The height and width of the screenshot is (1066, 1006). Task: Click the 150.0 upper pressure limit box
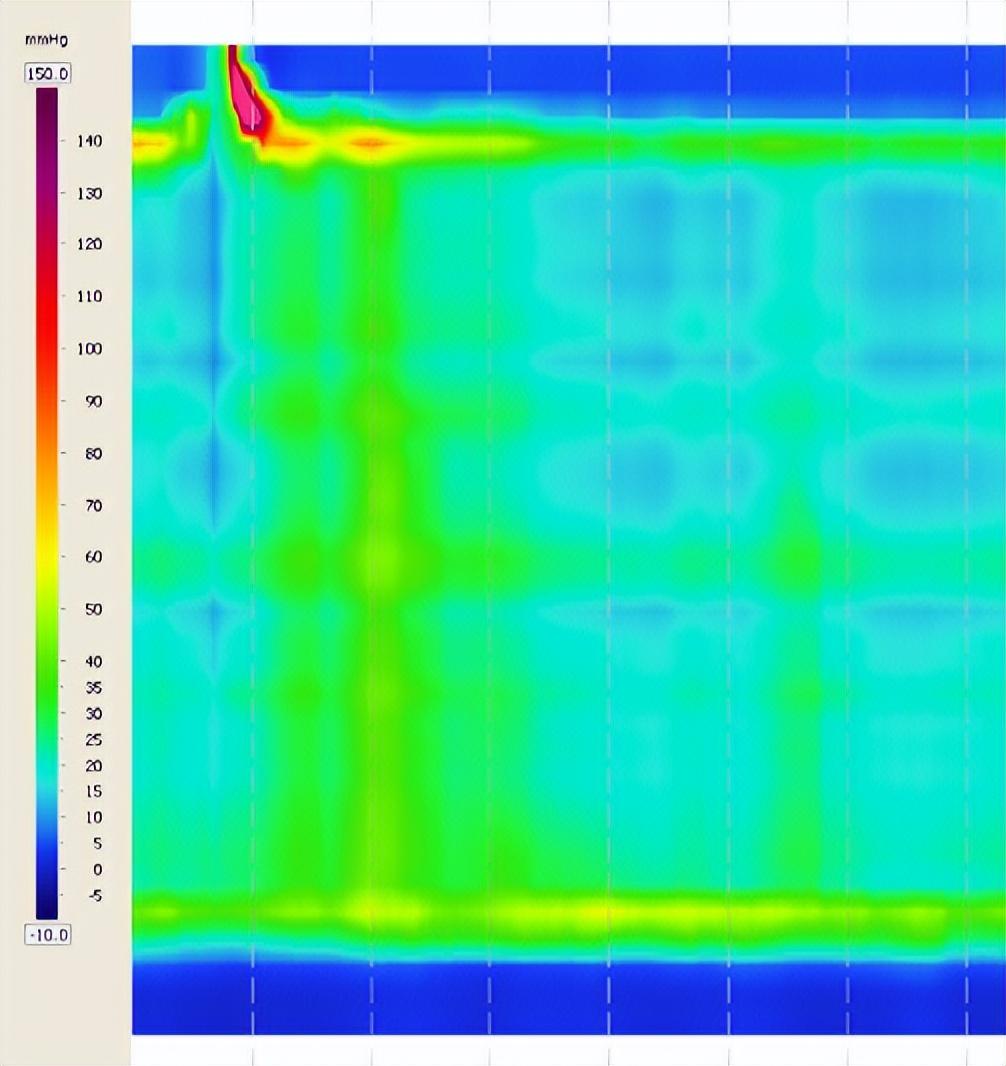47,74
